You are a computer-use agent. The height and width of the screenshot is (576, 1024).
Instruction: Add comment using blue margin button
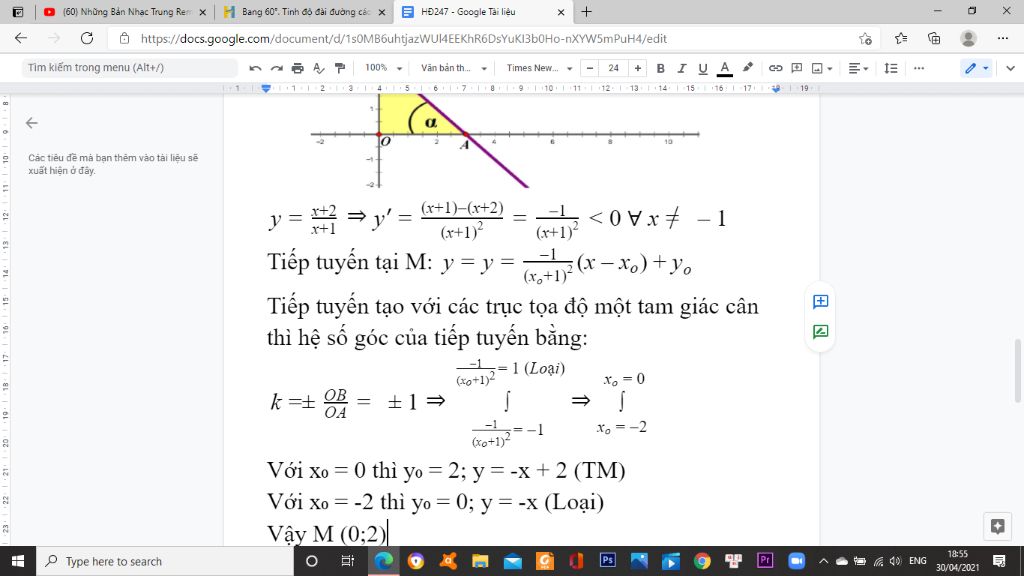click(x=820, y=301)
